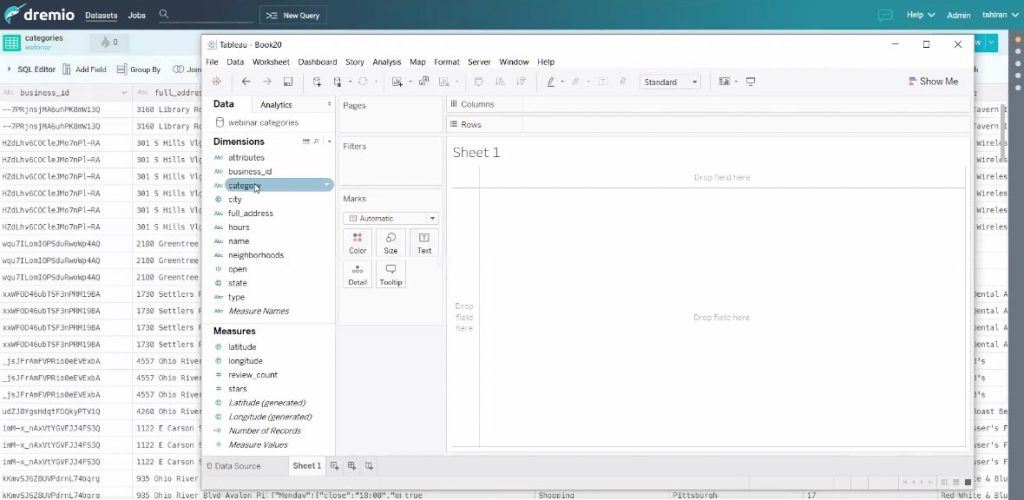
Task: Click the Dremio search field
Action: (x=205, y=15)
